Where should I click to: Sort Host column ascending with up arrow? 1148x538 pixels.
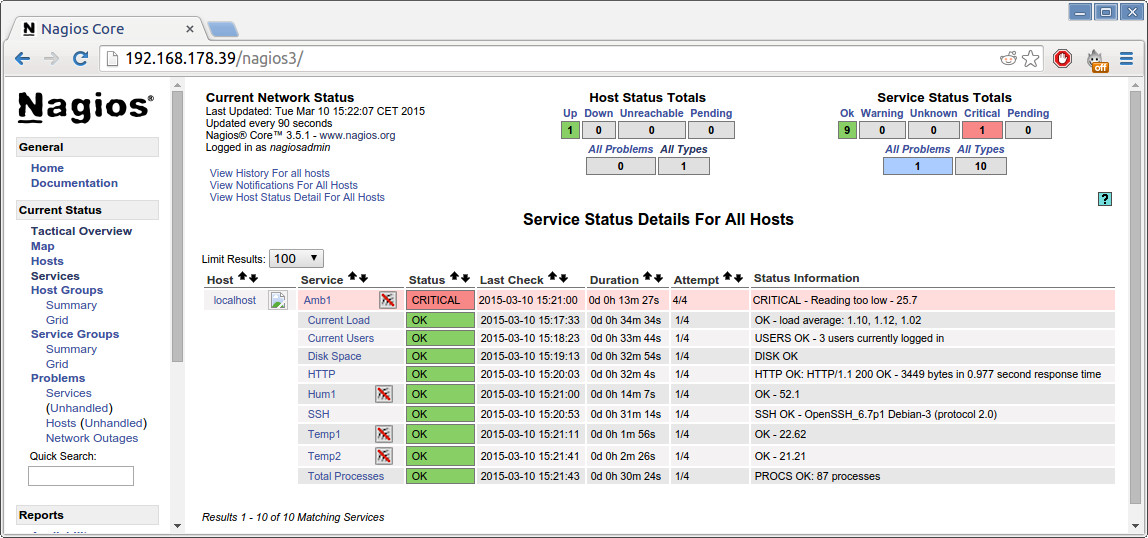point(242,277)
